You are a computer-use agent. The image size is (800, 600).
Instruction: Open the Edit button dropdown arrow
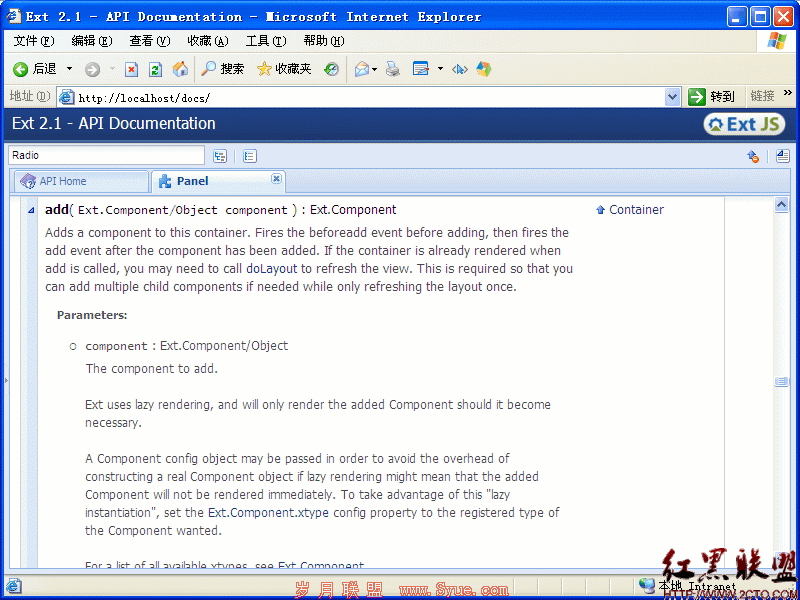coord(440,69)
